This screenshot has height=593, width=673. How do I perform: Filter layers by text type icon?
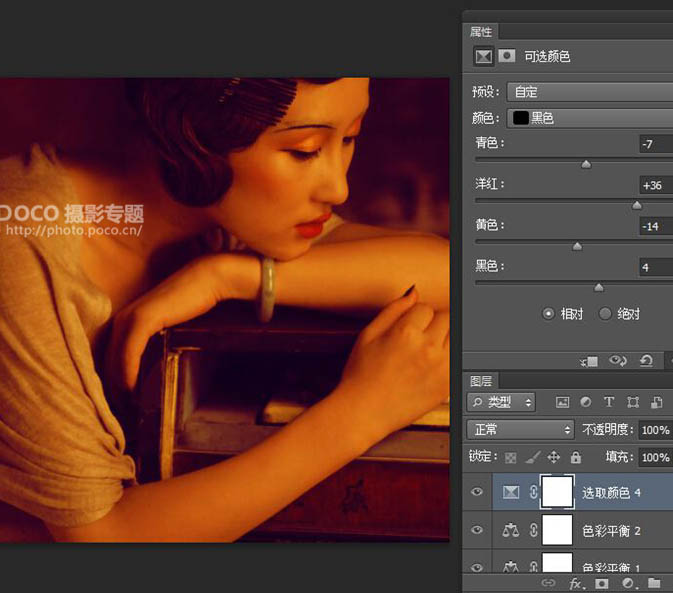point(608,402)
